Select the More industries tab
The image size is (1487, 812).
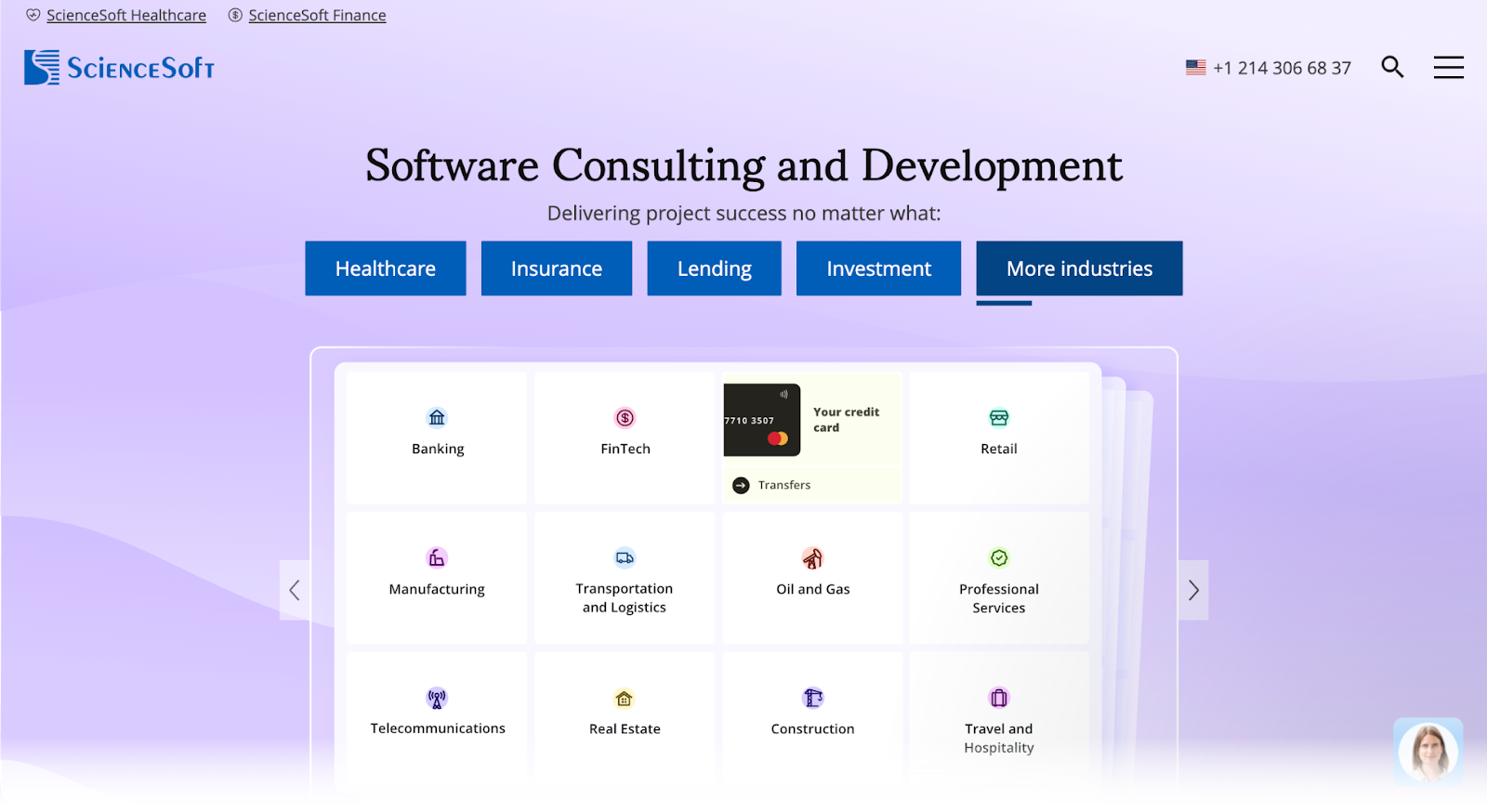click(x=1080, y=268)
